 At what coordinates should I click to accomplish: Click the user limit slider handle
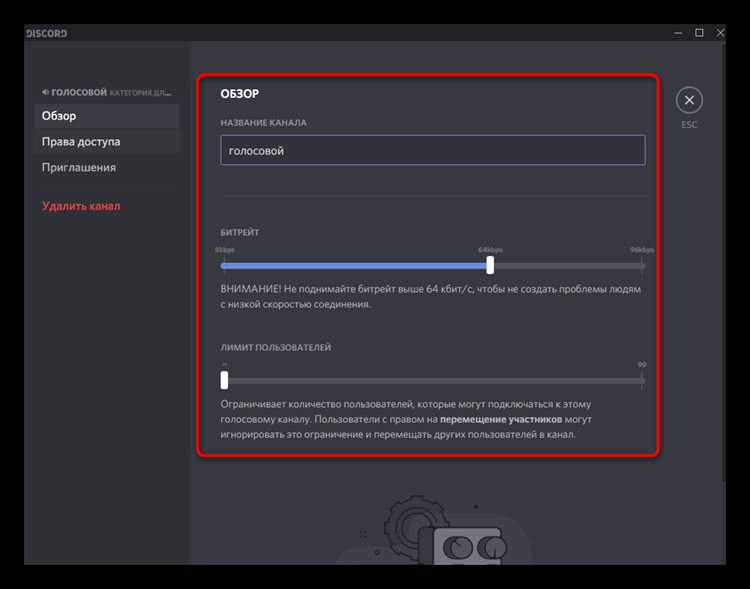point(224,380)
